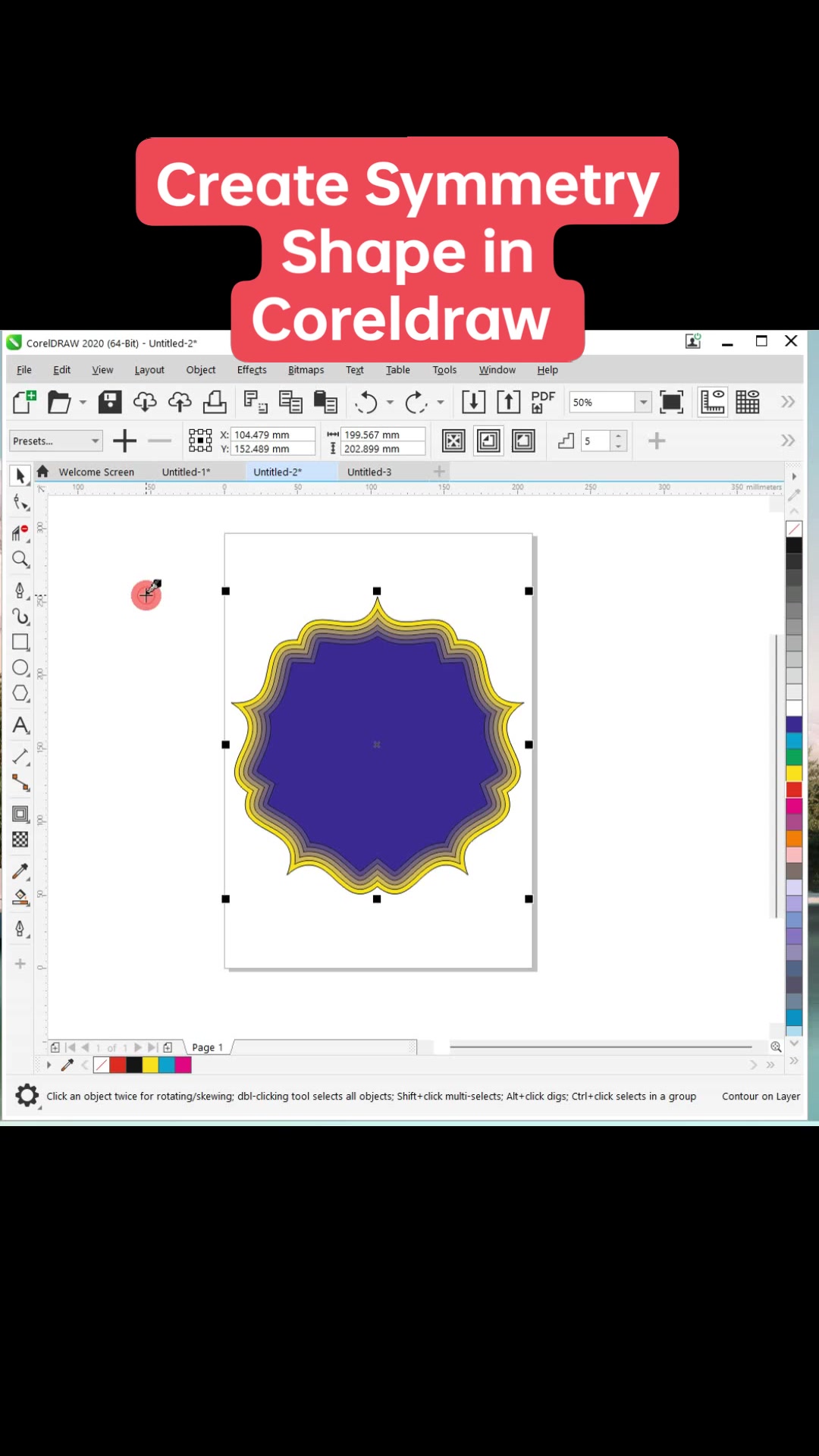Open the Welcome Screen tab

96,472
